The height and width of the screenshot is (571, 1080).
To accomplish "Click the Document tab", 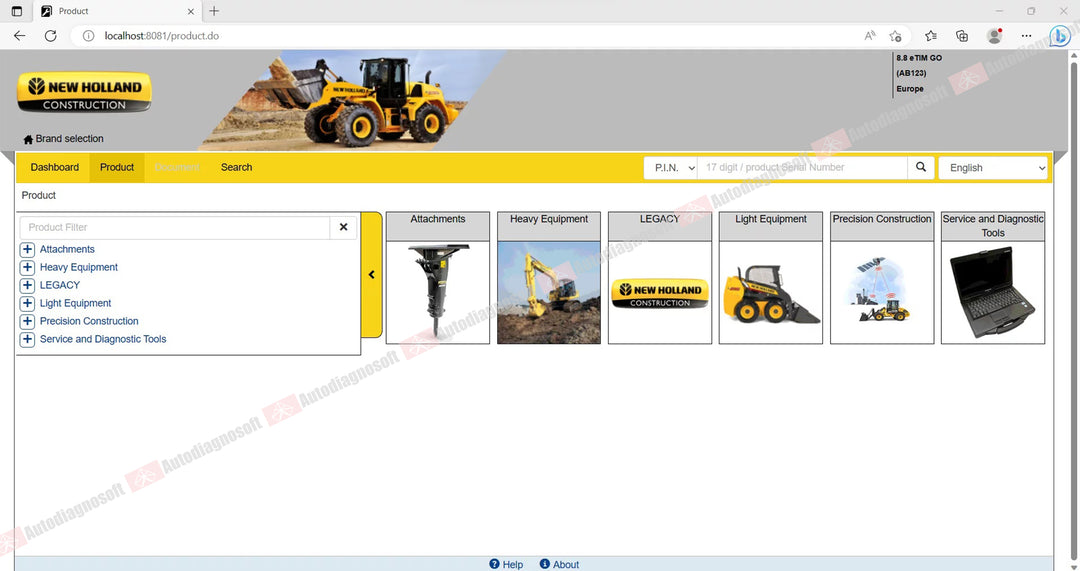I will (177, 167).
